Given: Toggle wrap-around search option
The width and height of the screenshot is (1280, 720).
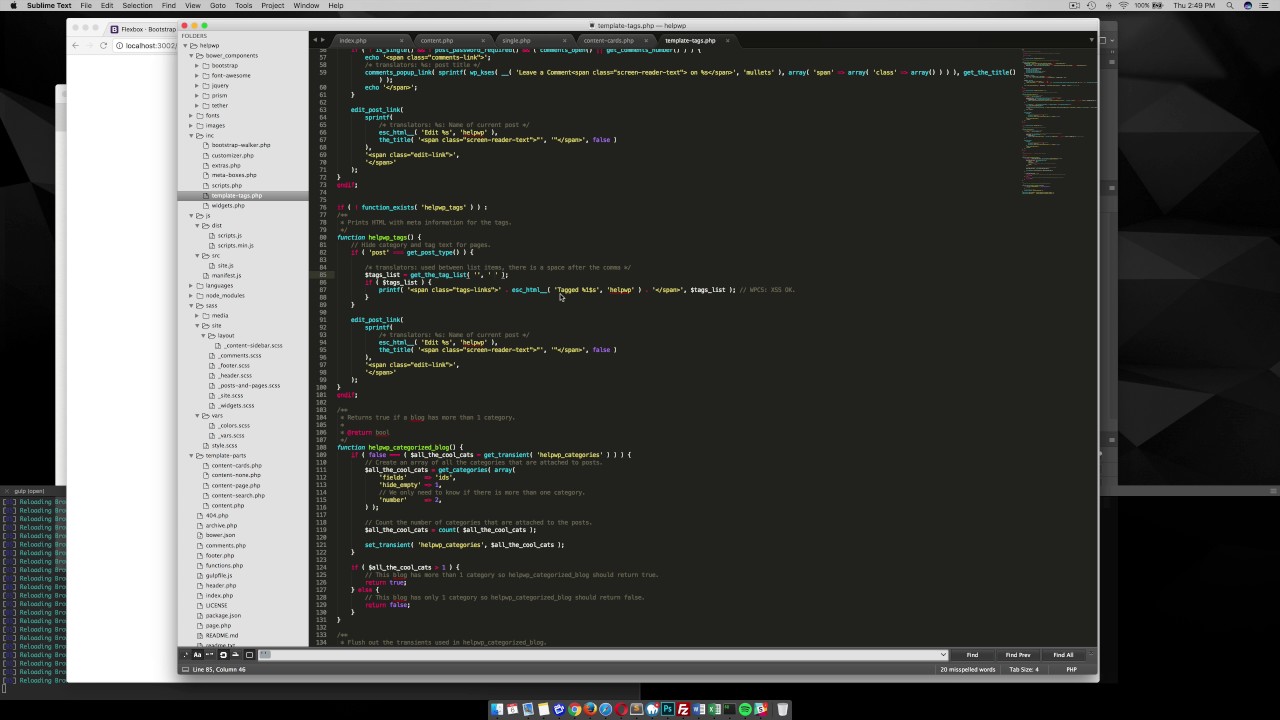Looking at the screenshot, I should 223,655.
